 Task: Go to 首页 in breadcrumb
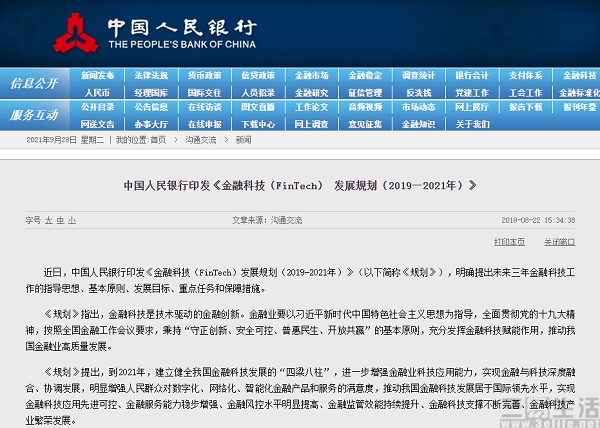(x=158, y=140)
